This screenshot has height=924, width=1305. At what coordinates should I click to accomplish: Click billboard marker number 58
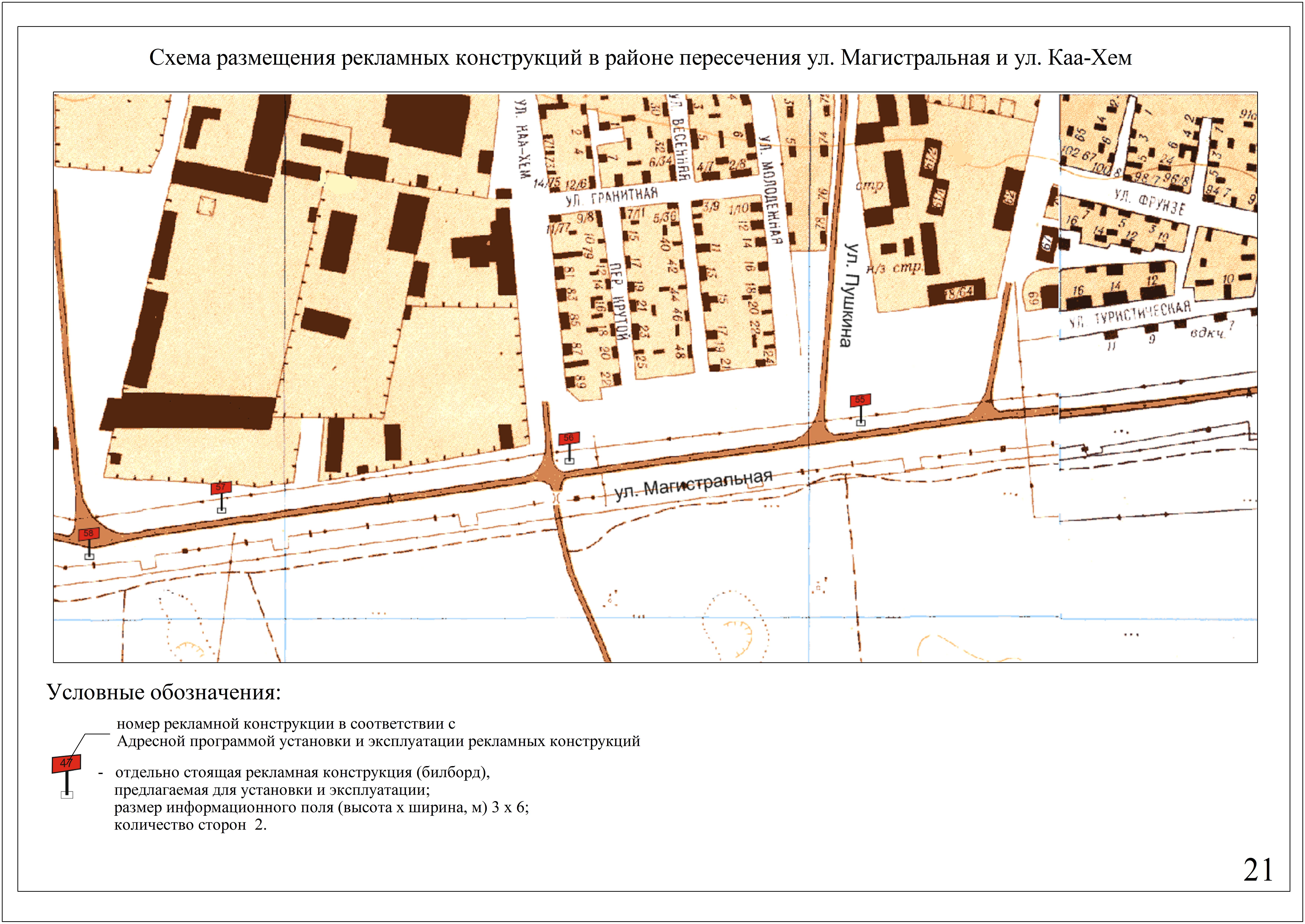pos(89,543)
